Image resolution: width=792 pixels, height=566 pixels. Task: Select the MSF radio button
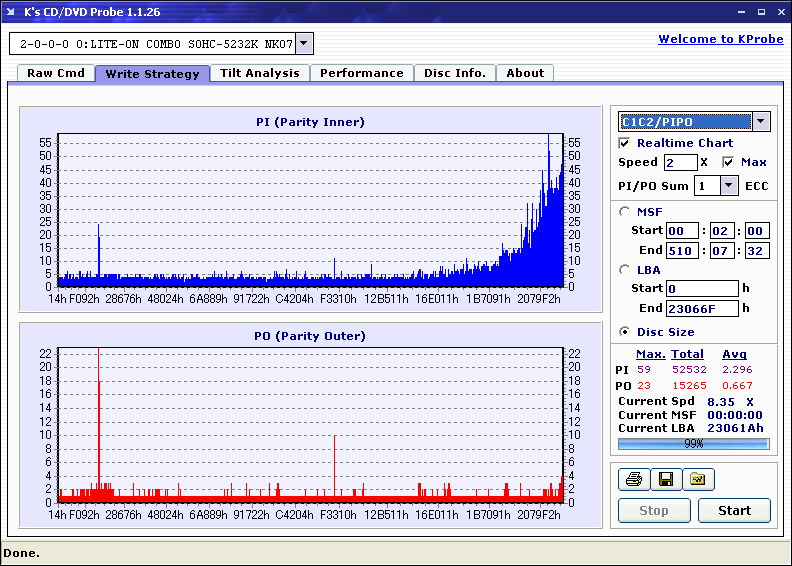(624, 212)
